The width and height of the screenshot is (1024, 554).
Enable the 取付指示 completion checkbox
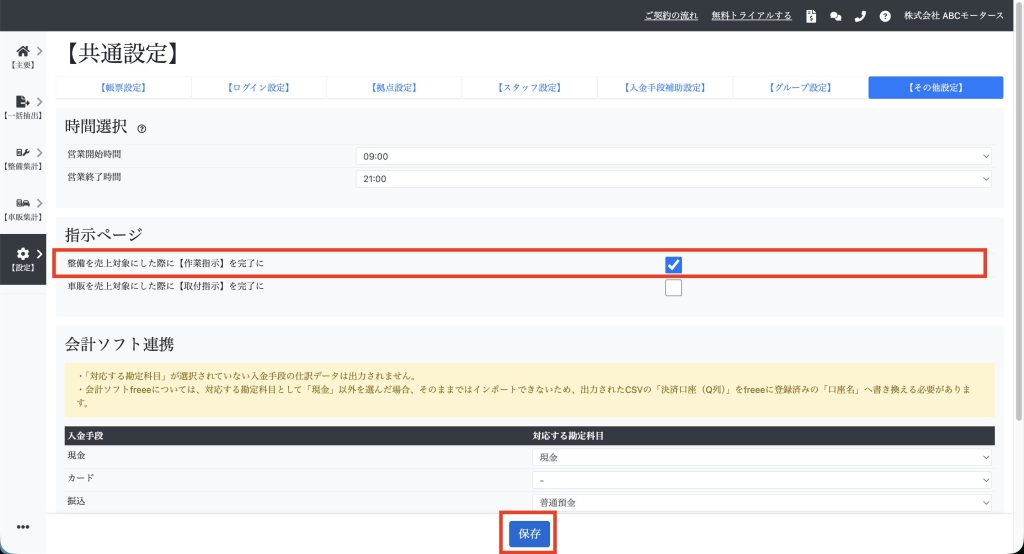pos(673,288)
